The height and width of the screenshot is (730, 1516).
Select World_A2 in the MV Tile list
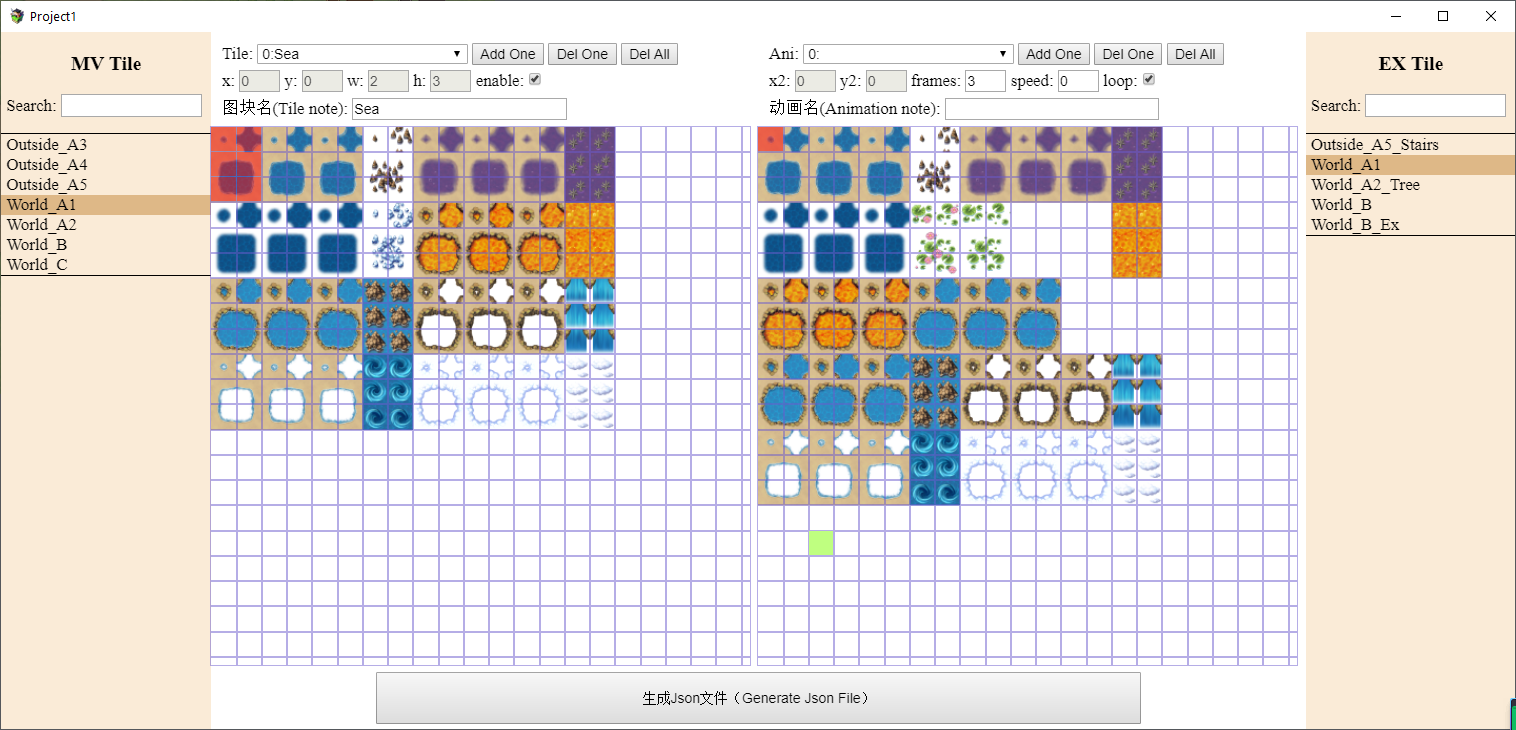pos(106,225)
